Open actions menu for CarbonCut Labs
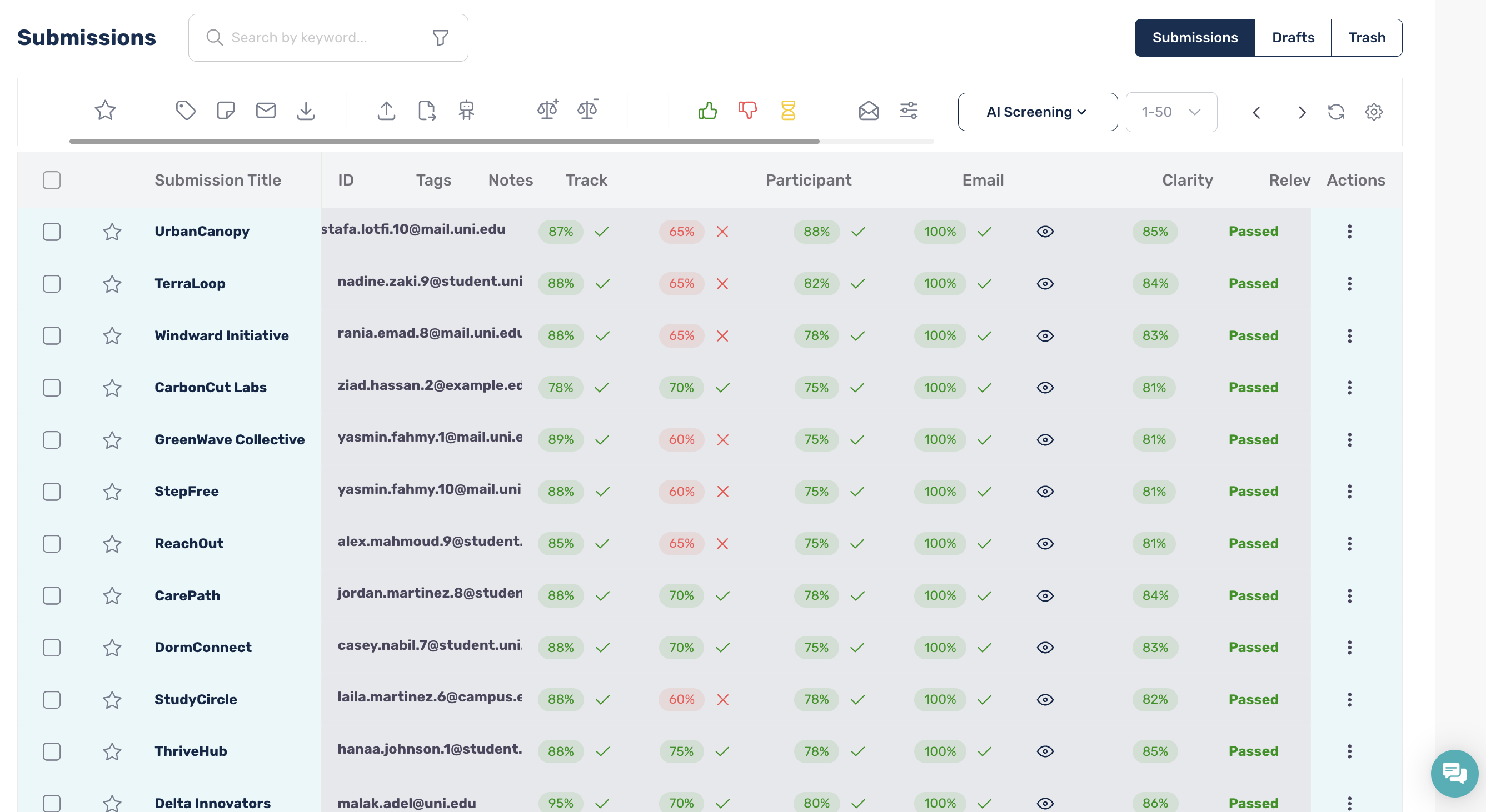The width and height of the screenshot is (1486, 812). coord(1349,388)
